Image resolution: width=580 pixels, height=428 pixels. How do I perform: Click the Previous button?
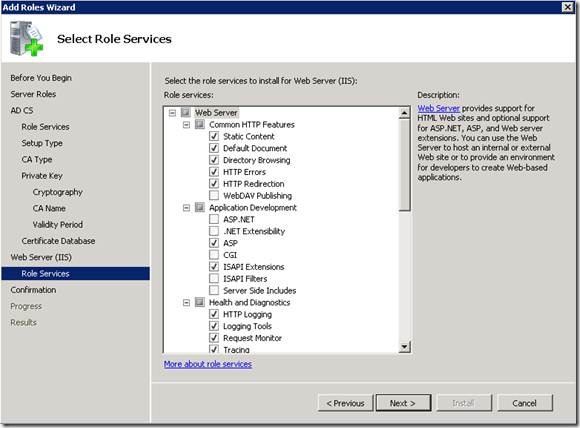[345, 403]
